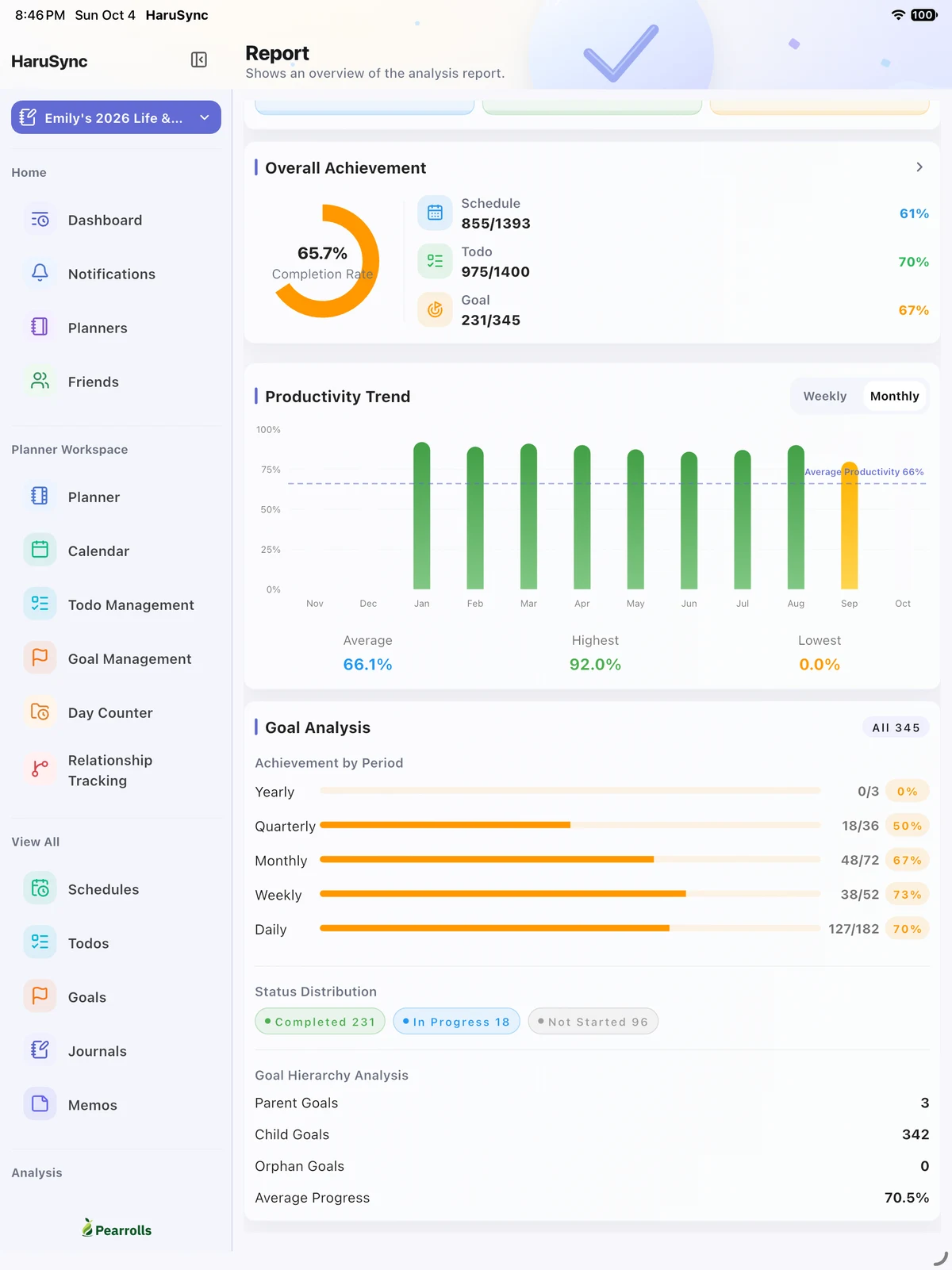Go to Todos under View All
The width and height of the screenshot is (952, 1270).
(x=117, y=943)
